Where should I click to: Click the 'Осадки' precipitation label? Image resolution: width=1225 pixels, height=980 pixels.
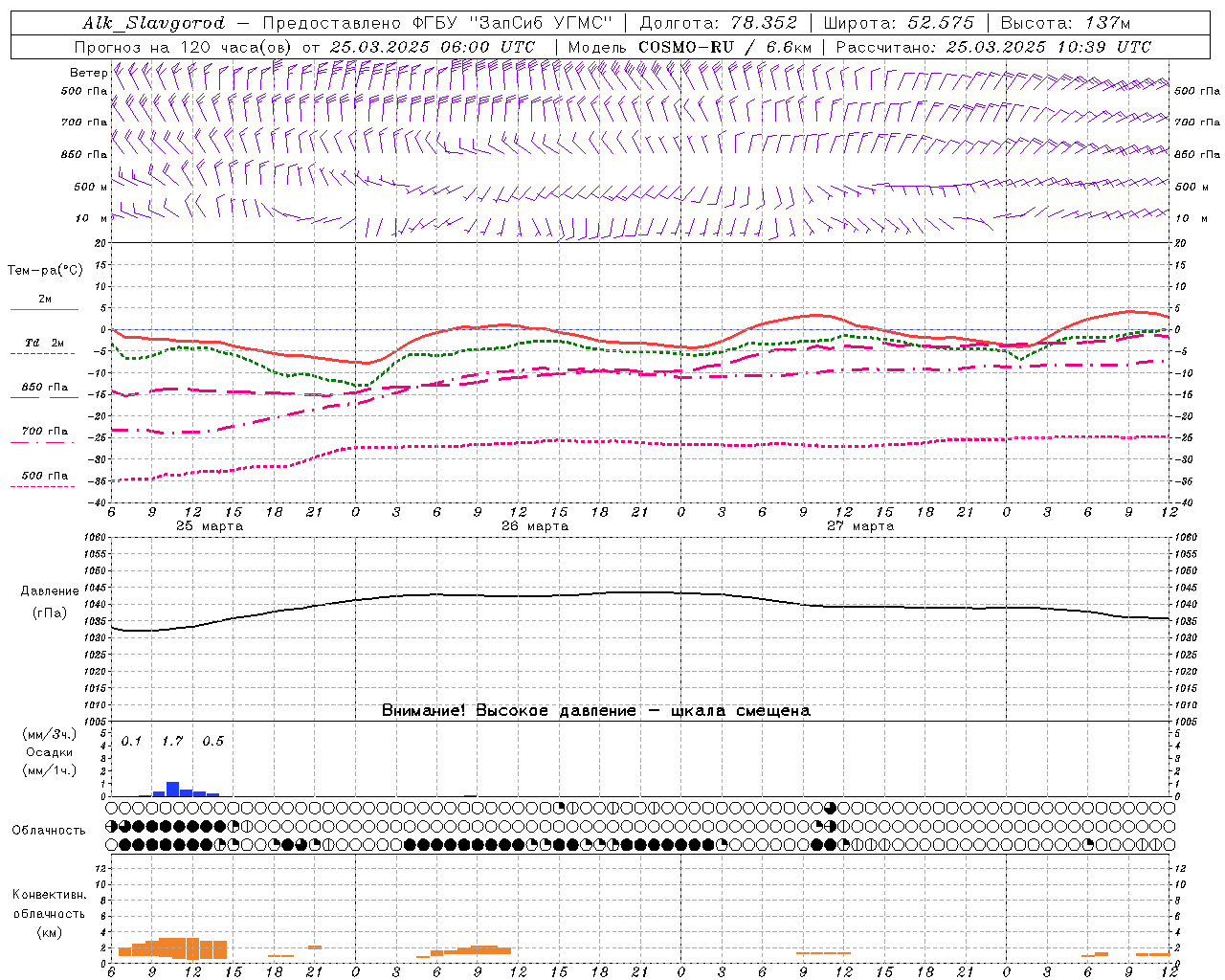[50, 752]
